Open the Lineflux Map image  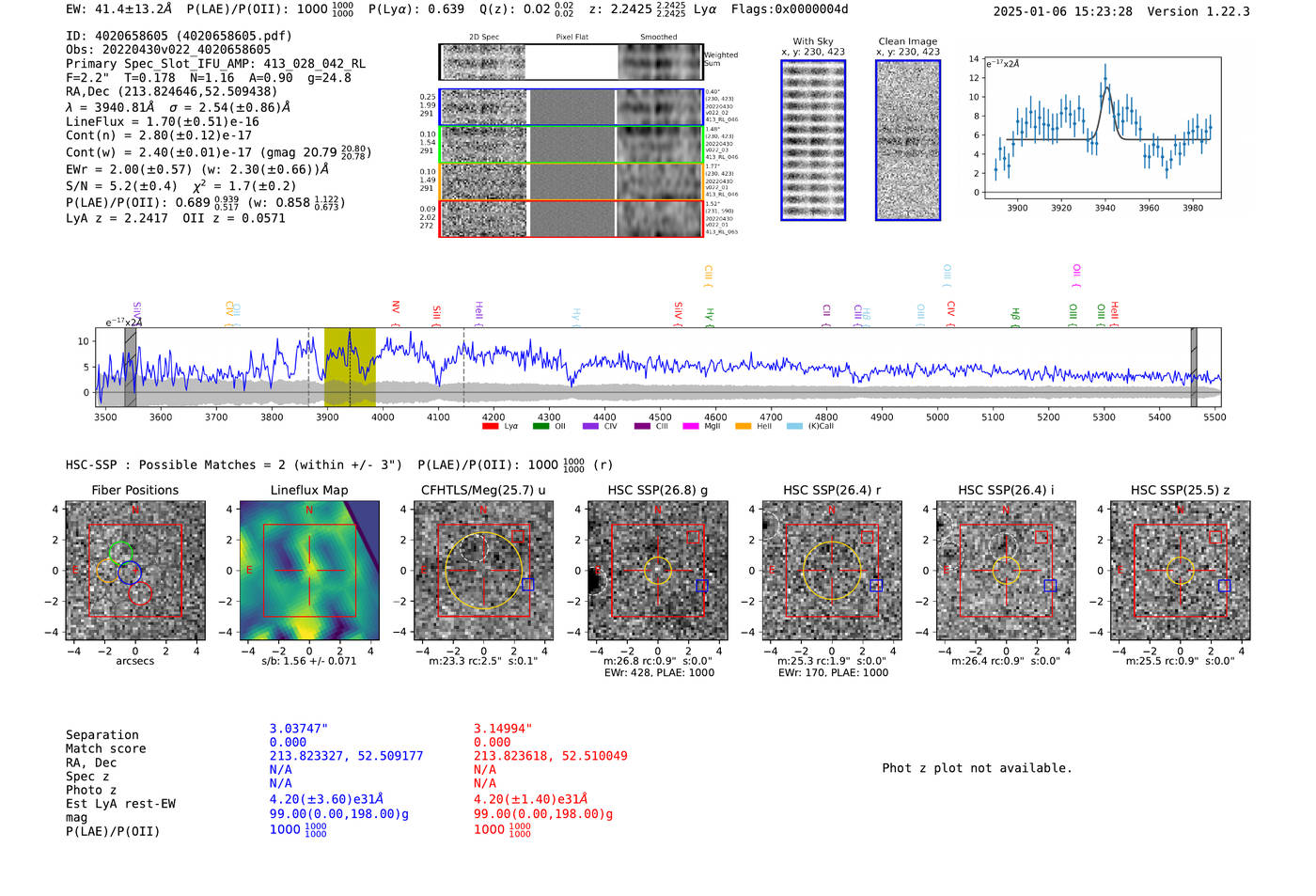click(x=309, y=571)
